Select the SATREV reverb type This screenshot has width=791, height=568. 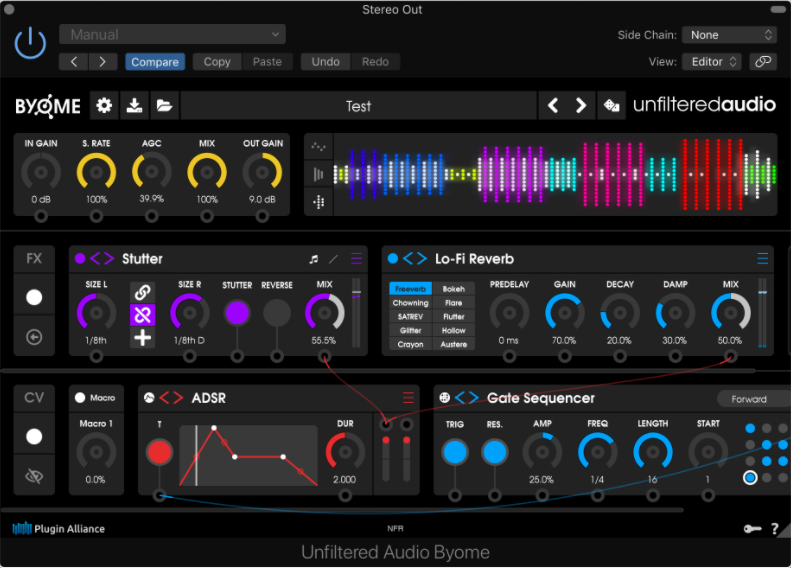pyautogui.click(x=411, y=316)
